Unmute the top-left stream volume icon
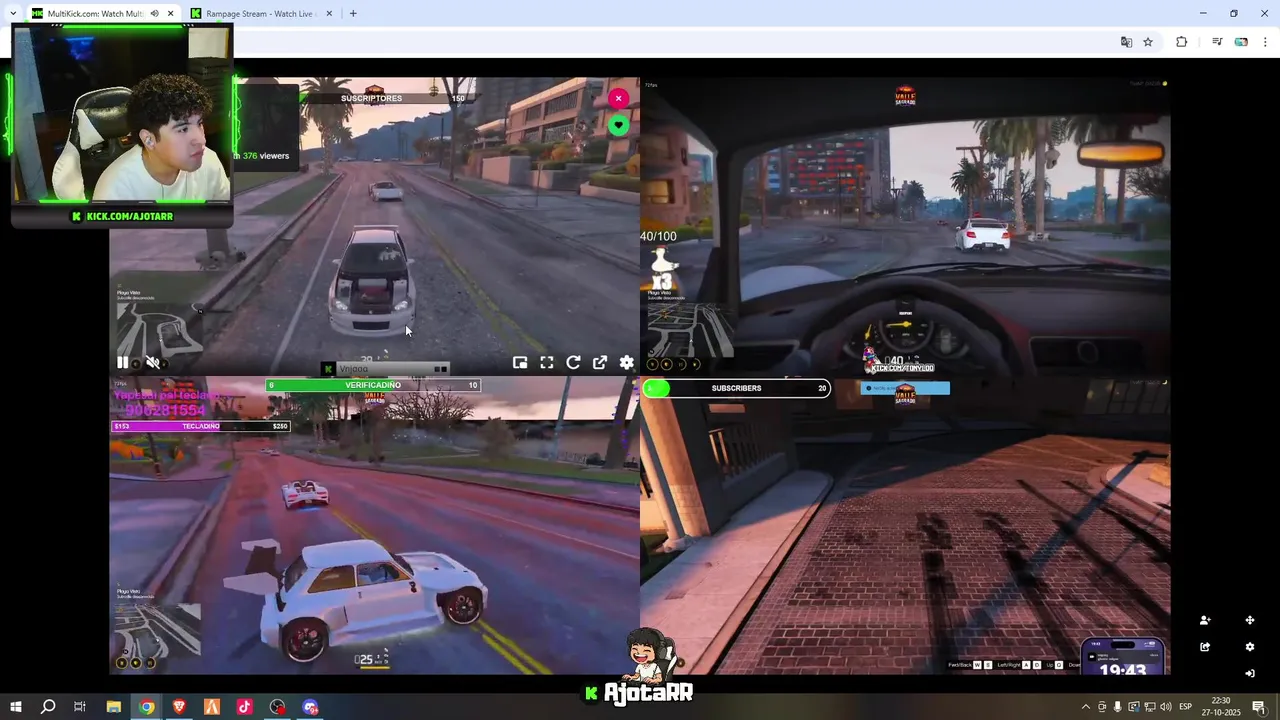The height and width of the screenshot is (720, 1280). 153,363
